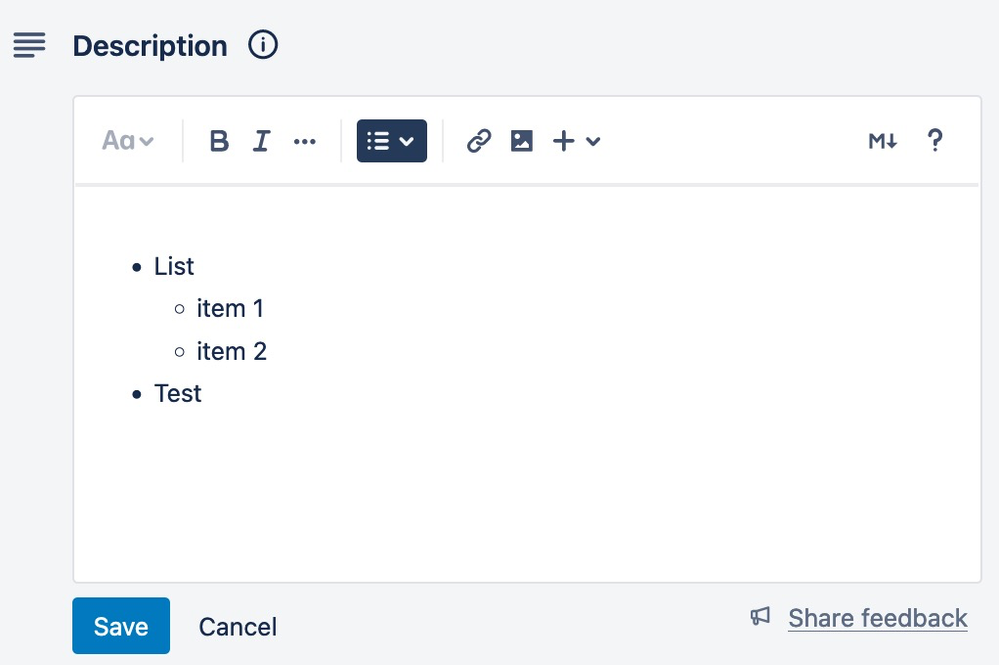
Task: Place cursor in 'item 1' text
Action: point(230,309)
